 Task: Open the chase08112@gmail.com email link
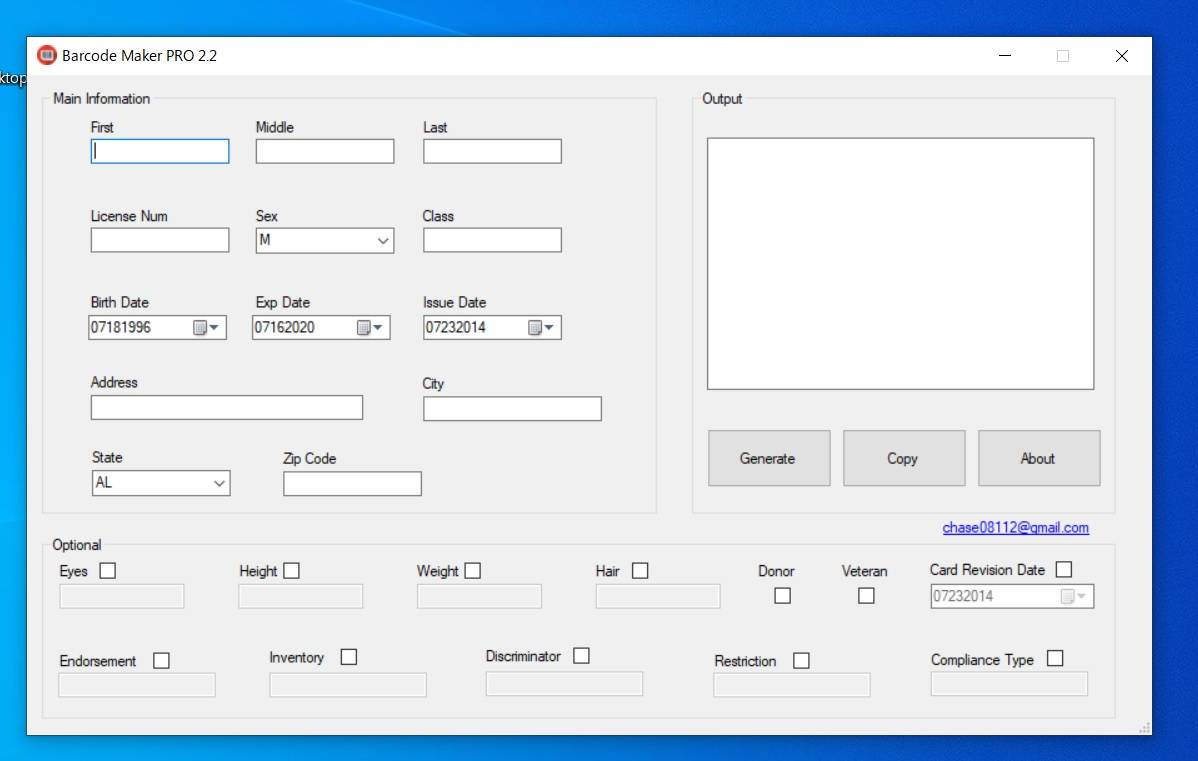[1015, 527]
